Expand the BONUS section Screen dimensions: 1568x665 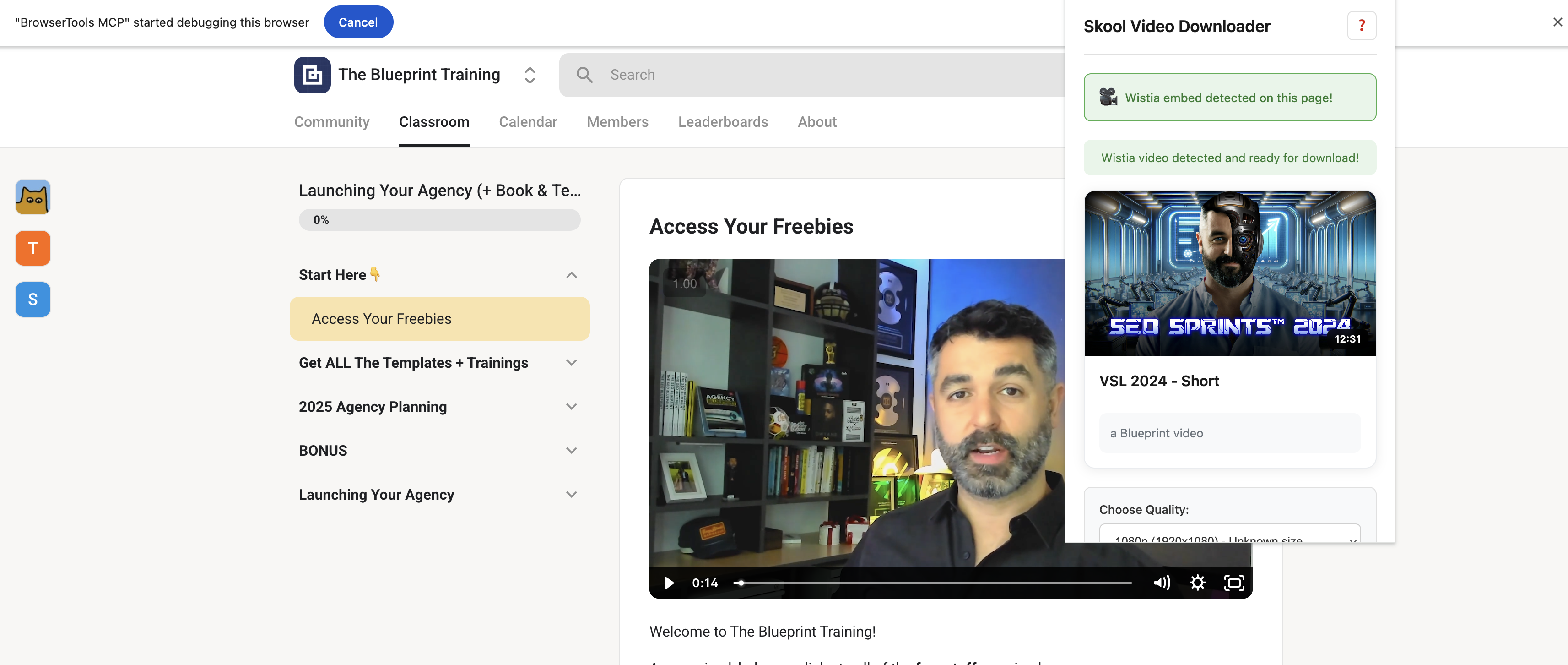point(571,451)
